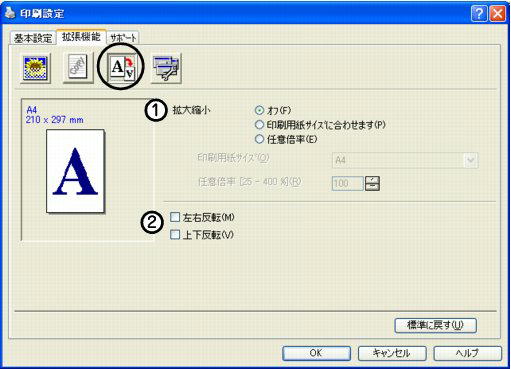Viewport: 511px width, 369px height.
Task: Open the watermark (Copy page) settings icon
Action: tap(78, 68)
